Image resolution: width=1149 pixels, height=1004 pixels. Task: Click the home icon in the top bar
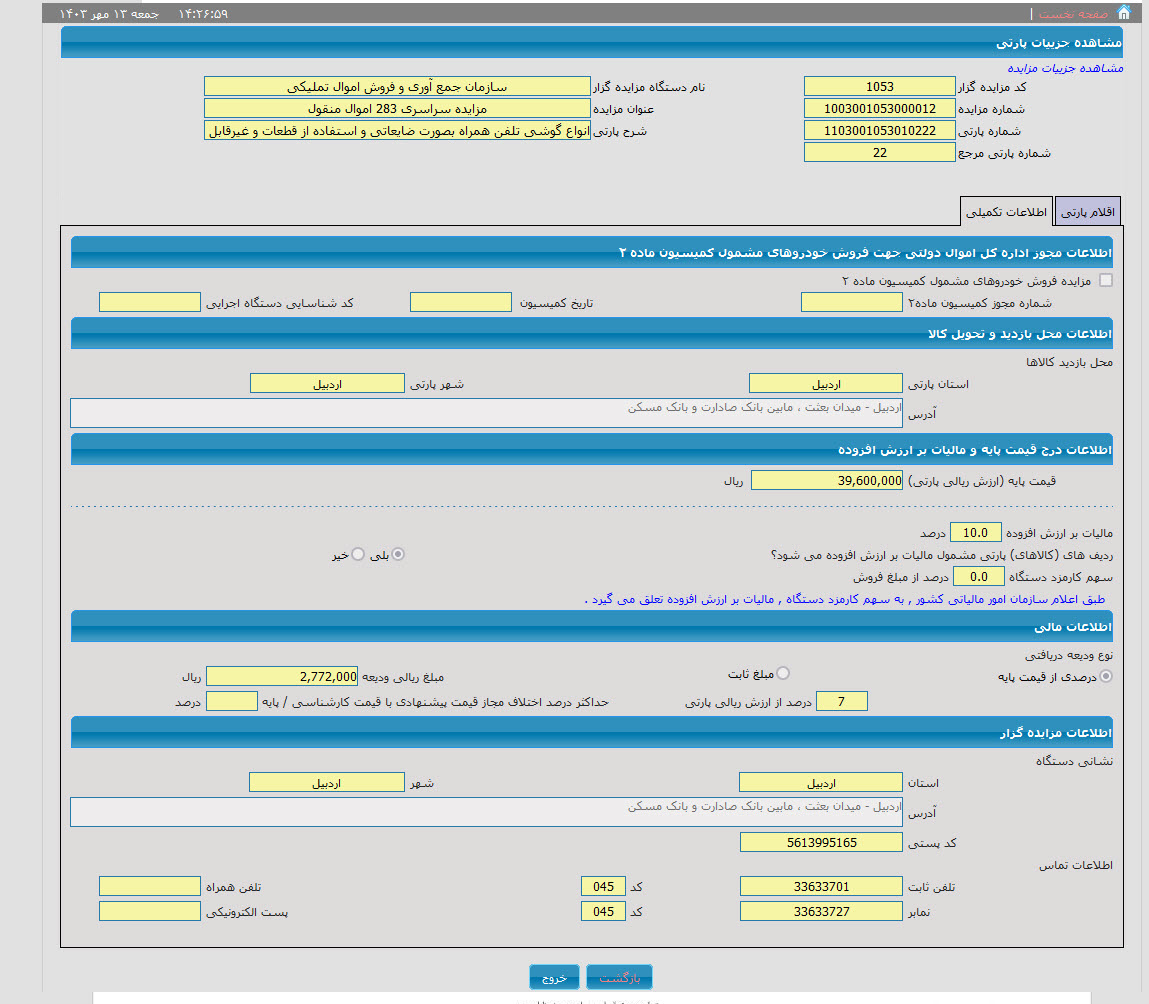(1123, 13)
